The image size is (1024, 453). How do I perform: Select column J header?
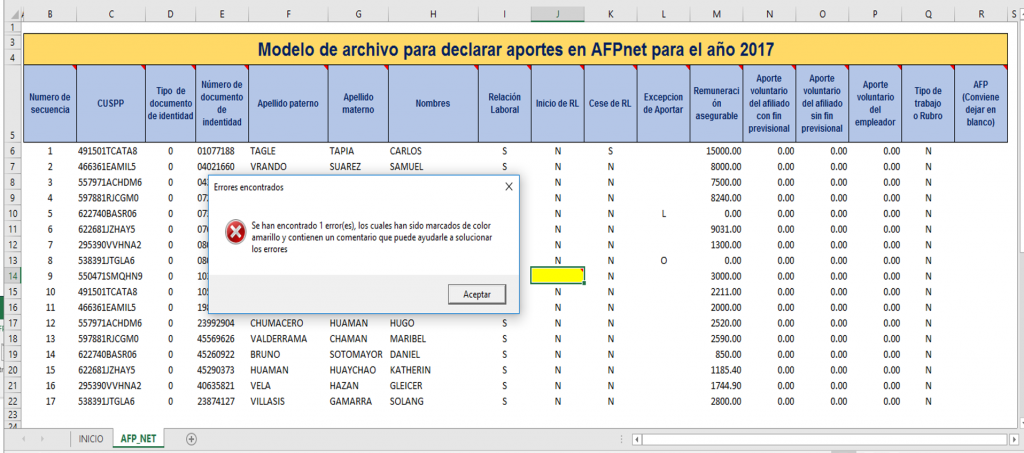pyautogui.click(x=557, y=14)
